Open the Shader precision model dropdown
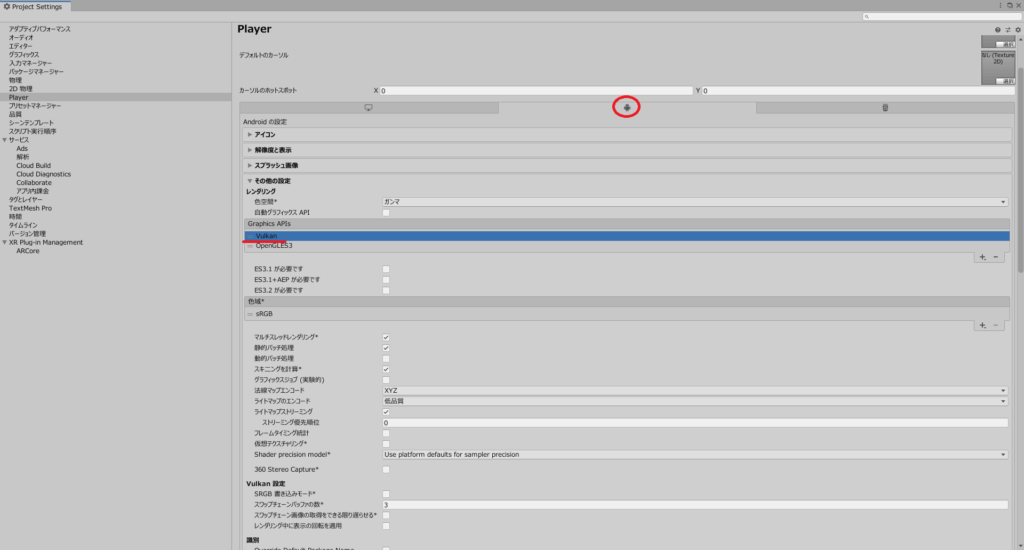The height and width of the screenshot is (550, 1024). 695,455
